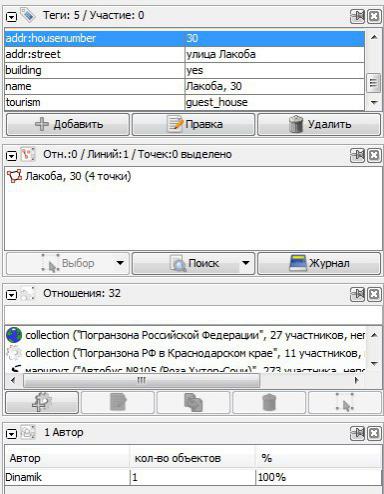The width and height of the screenshot is (384, 494).
Task: Pin the selection panel (Отн.:0 / Линий:1)
Action: coord(357,155)
